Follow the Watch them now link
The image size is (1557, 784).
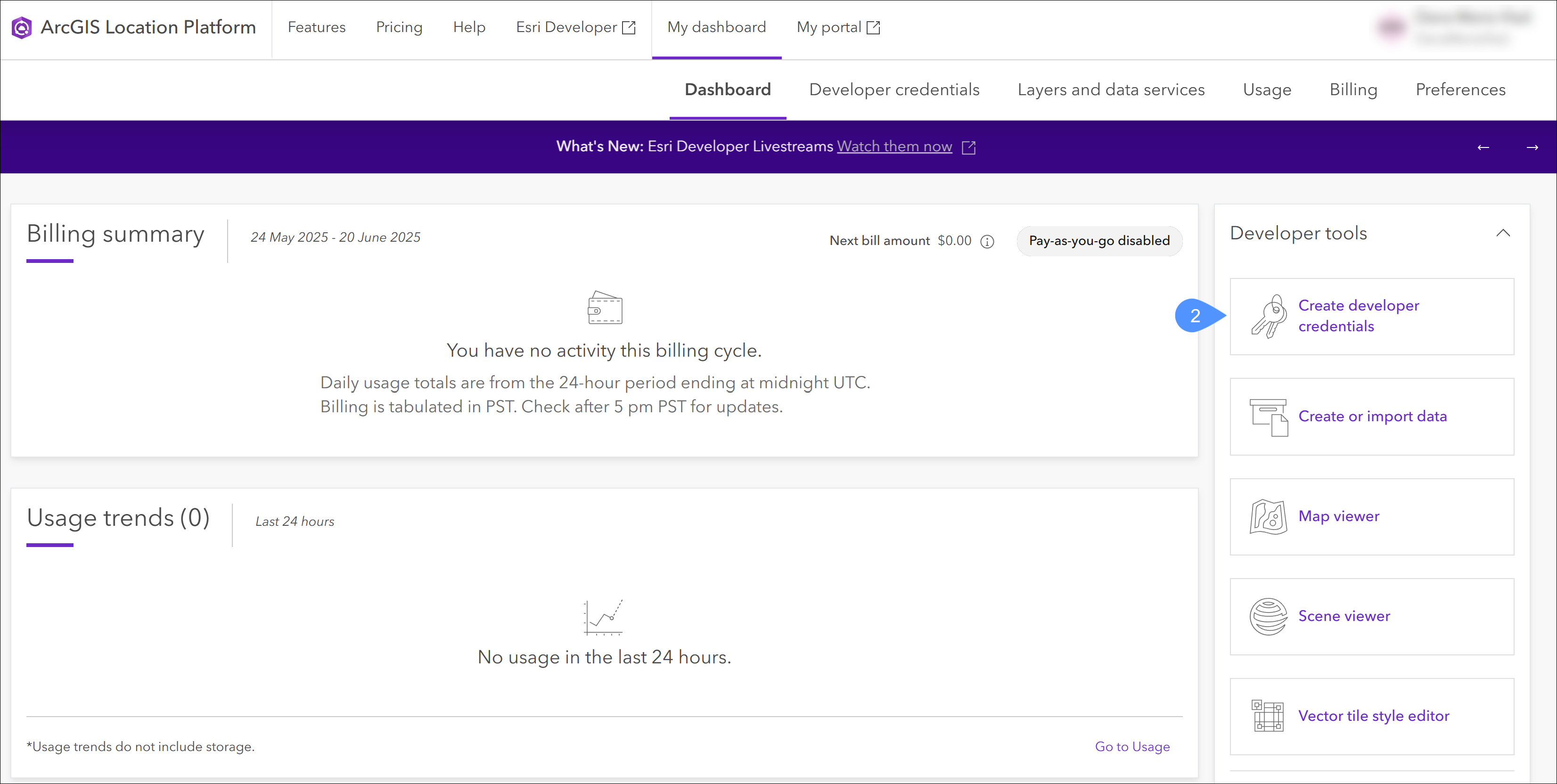click(x=894, y=147)
